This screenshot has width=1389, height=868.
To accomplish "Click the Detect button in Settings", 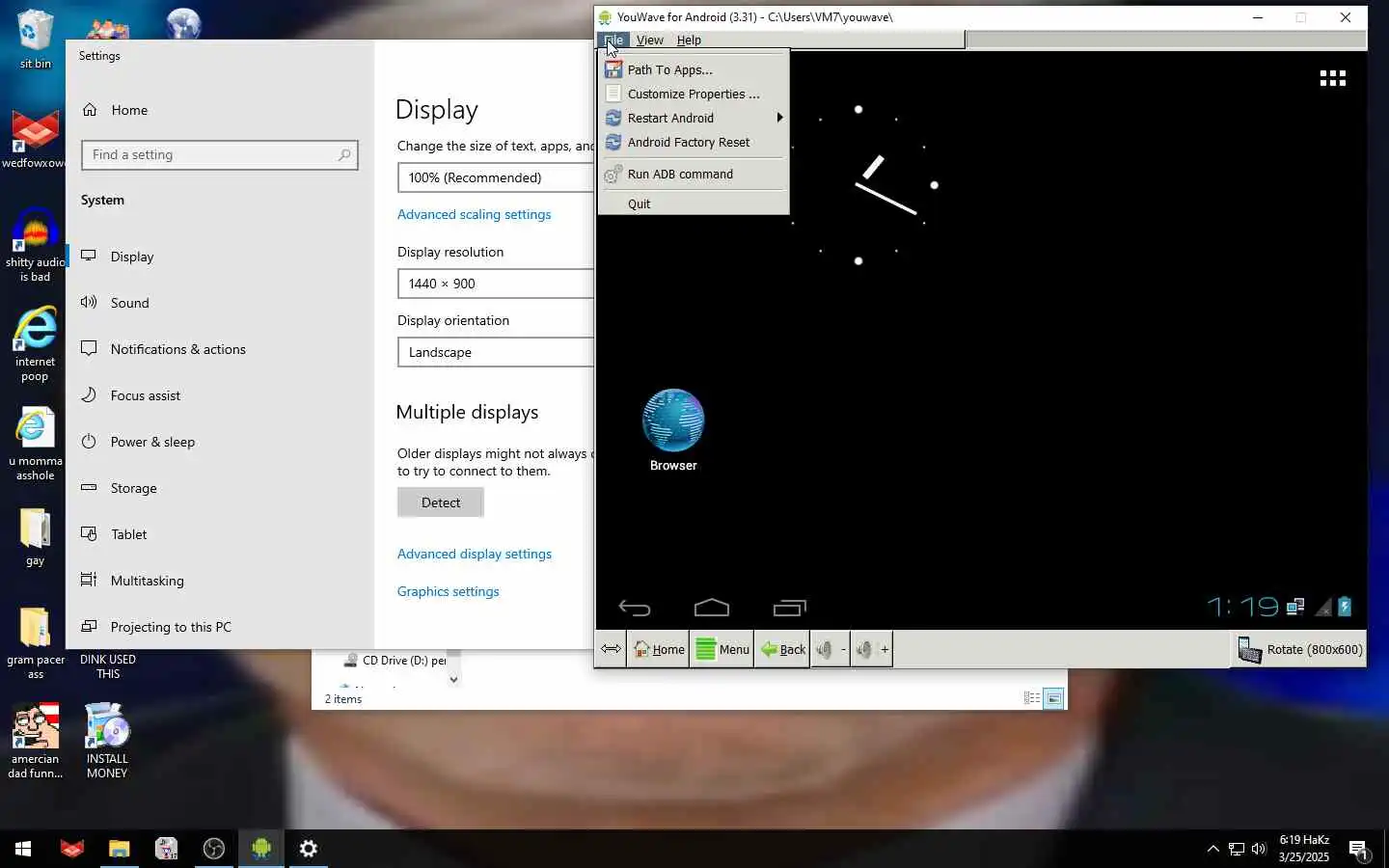I will (x=441, y=502).
